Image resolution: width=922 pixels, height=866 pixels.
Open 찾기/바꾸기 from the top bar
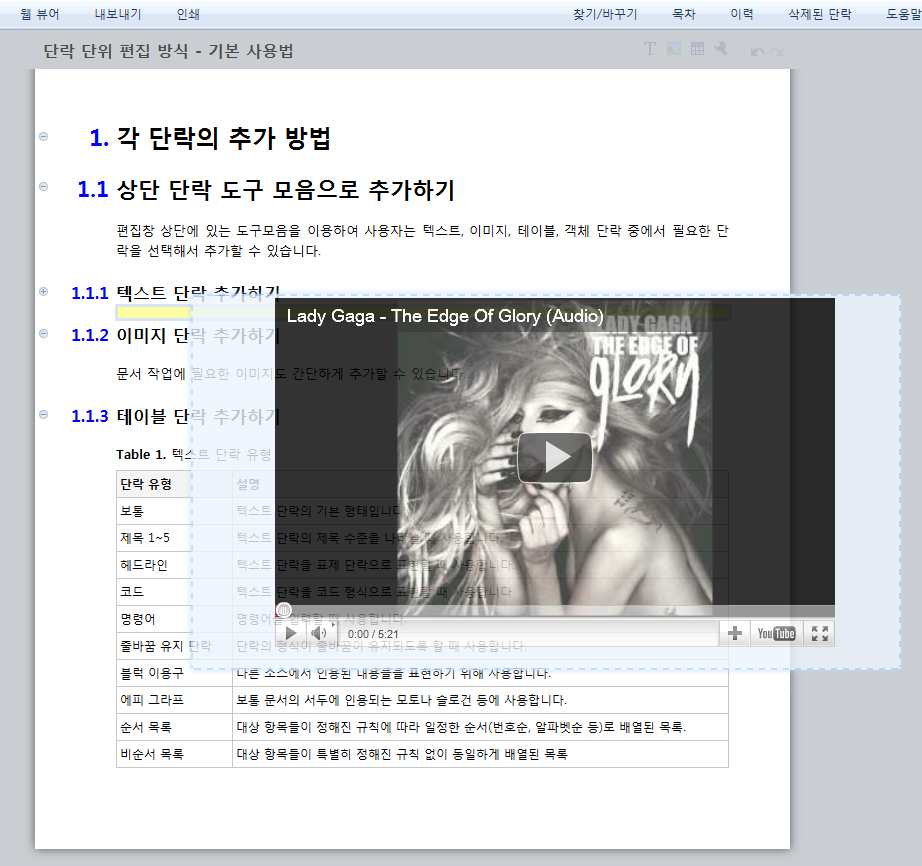[605, 14]
